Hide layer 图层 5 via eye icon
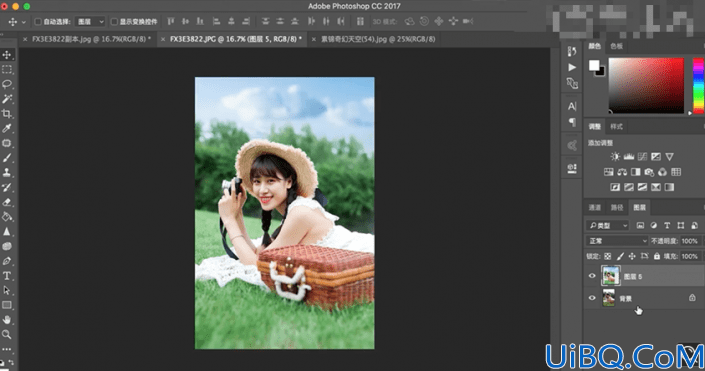The width and height of the screenshot is (705, 371). coord(592,276)
